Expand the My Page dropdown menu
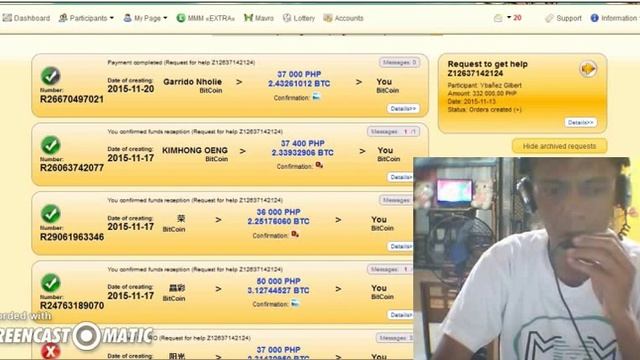640x360 pixels. [145, 18]
